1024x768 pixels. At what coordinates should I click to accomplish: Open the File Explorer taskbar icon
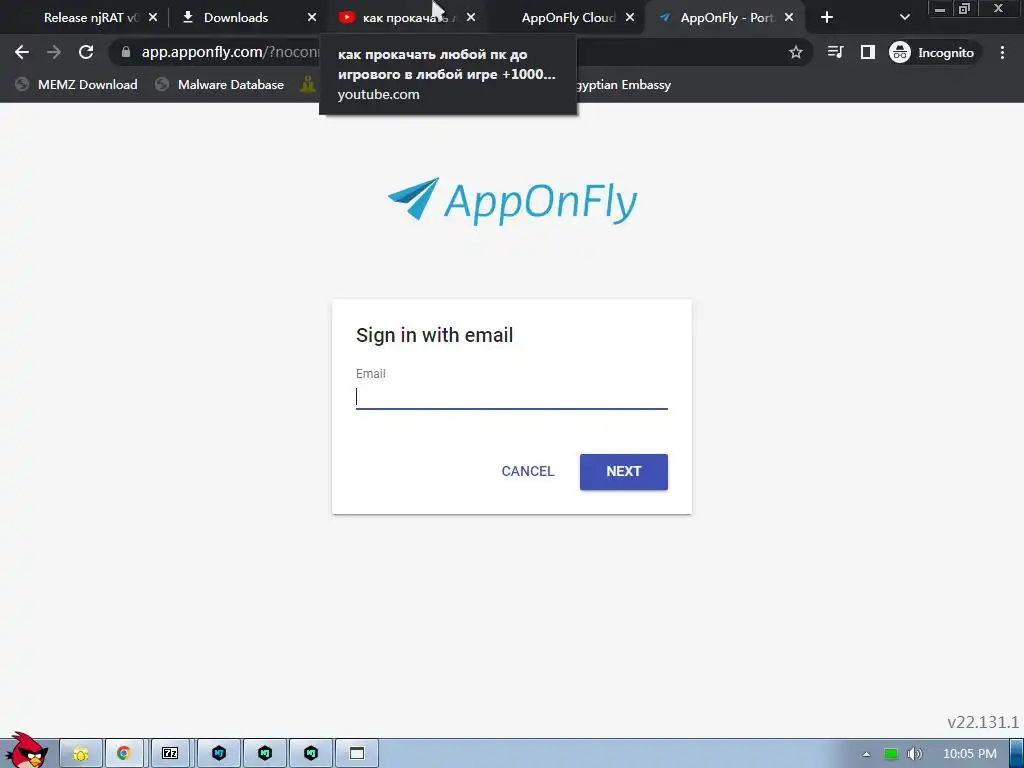pyautogui.click(x=81, y=754)
